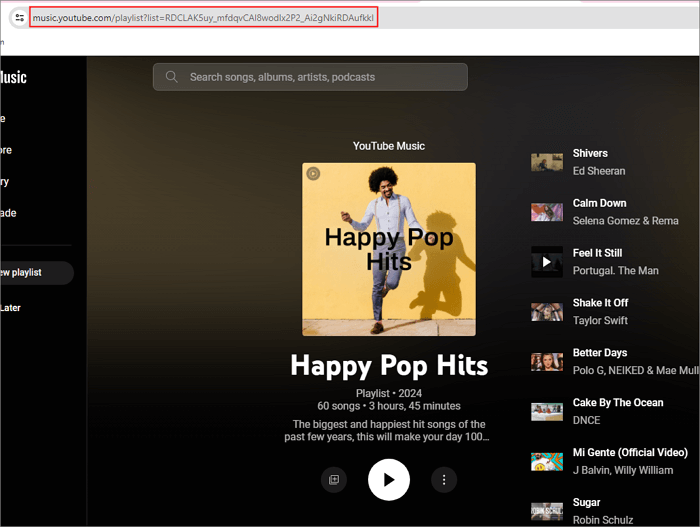Click the save playlist to library icon
This screenshot has width=700, height=527.
334,480
